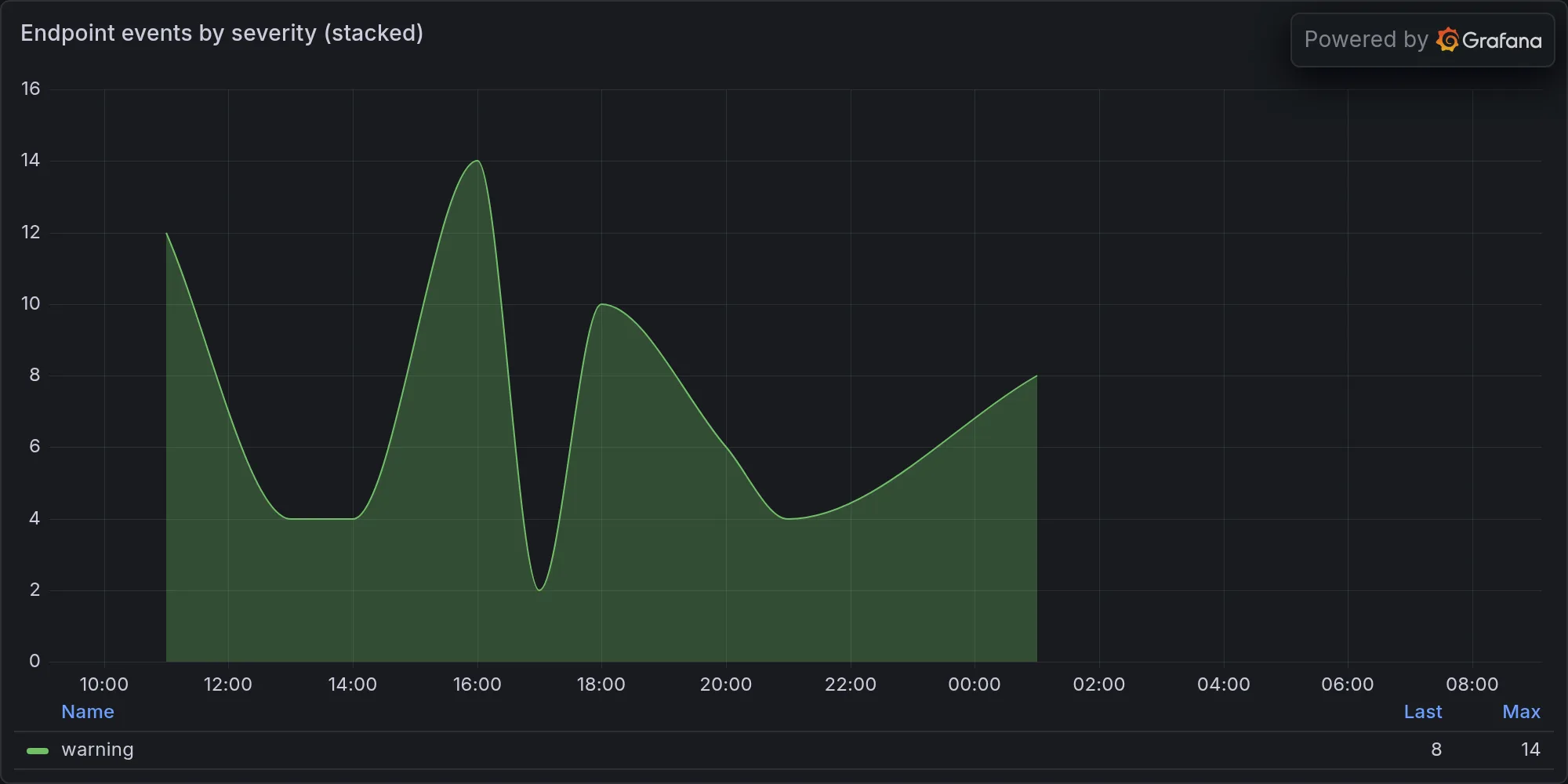This screenshot has width=1568, height=784.
Task: Click the 00:00 x-axis time label
Action: (975, 684)
